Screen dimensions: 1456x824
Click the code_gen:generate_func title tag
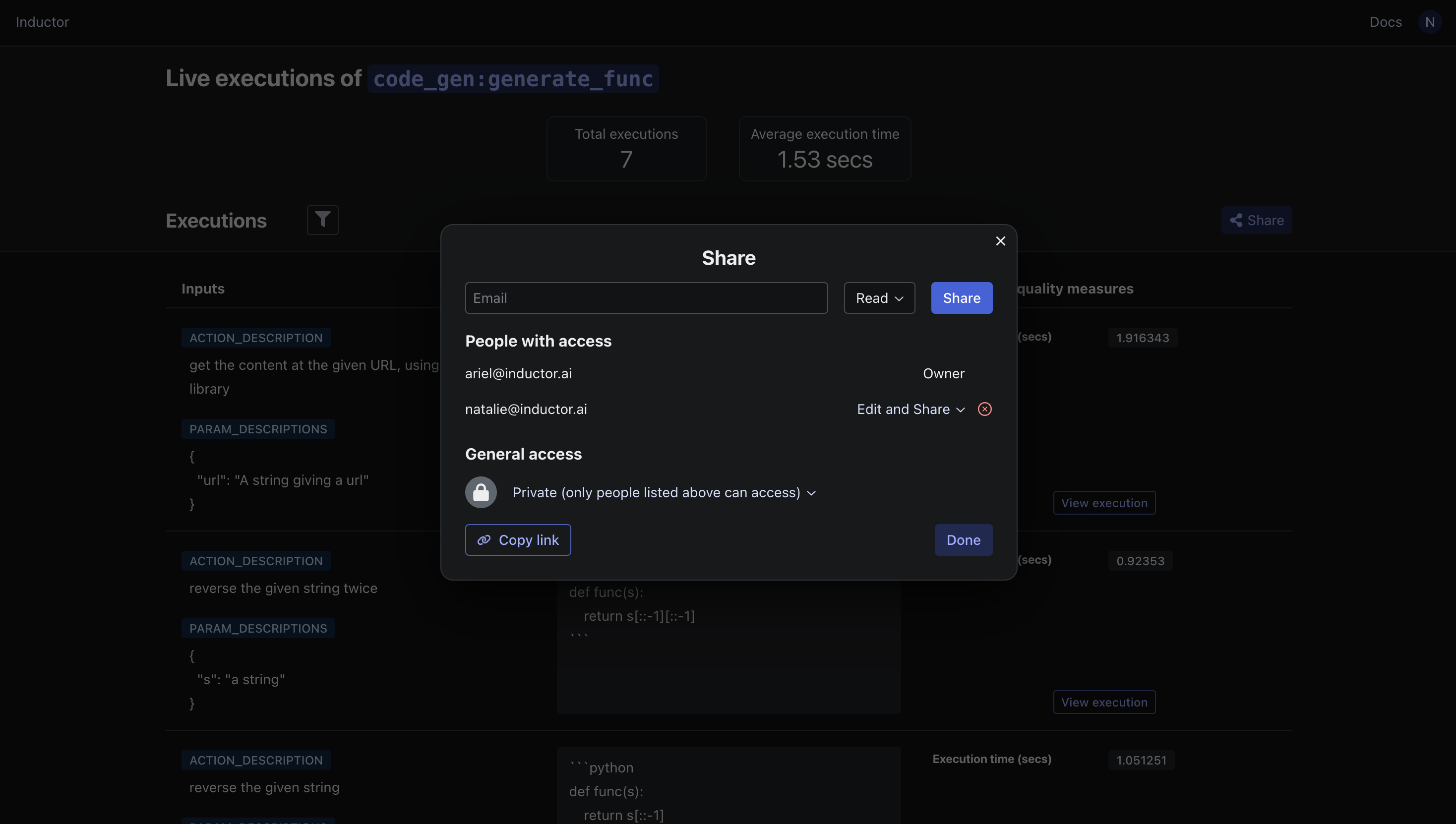pyautogui.click(x=513, y=79)
